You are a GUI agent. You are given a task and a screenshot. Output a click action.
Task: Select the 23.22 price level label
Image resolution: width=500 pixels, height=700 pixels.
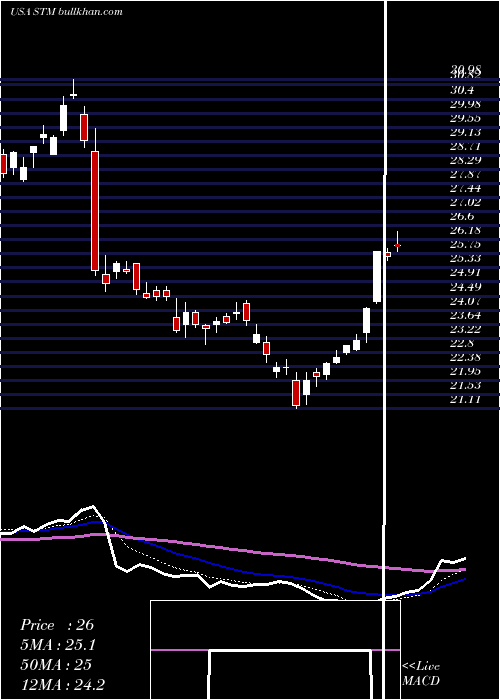[466, 329]
